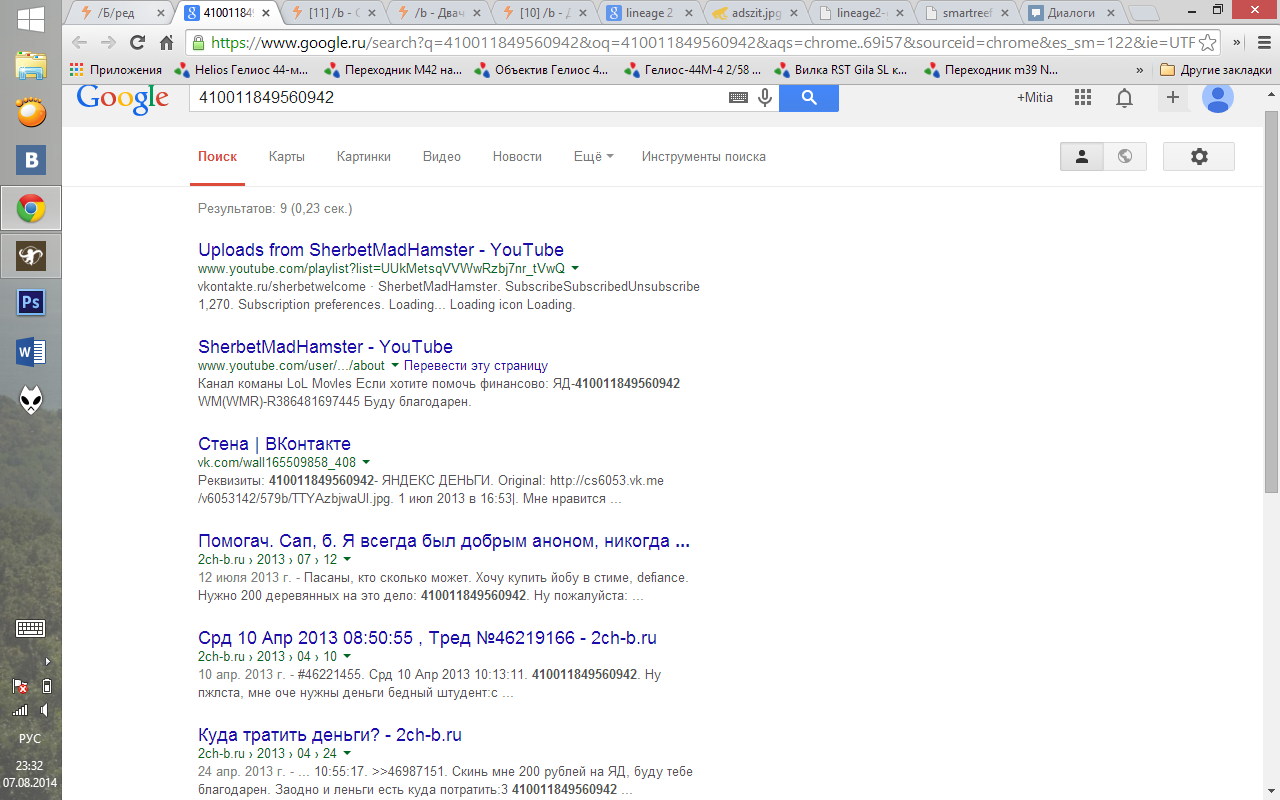Show more bookmarks via the bookmarks bar chevron
Screen dimensions: 1280x800
click(1141, 70)
